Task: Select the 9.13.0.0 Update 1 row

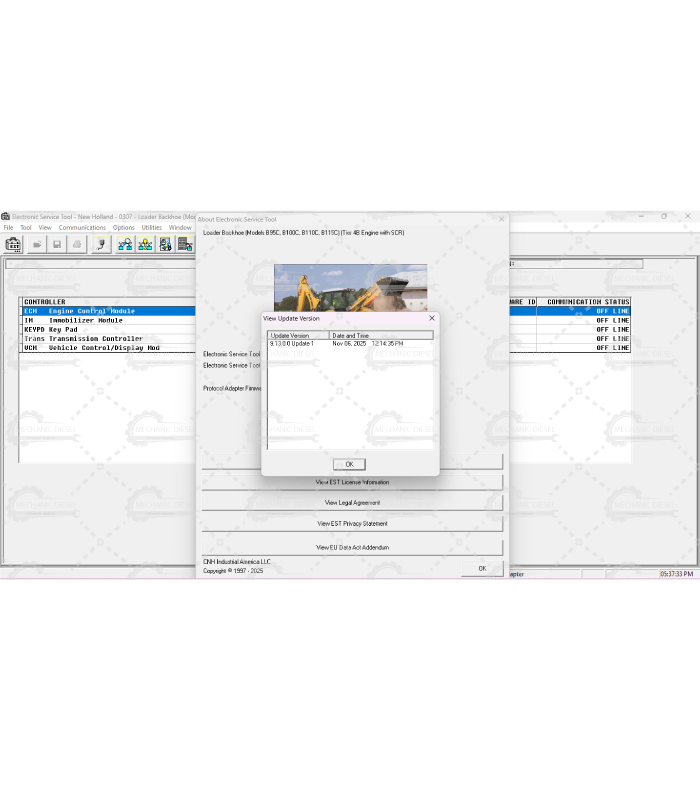Action: 292,344
